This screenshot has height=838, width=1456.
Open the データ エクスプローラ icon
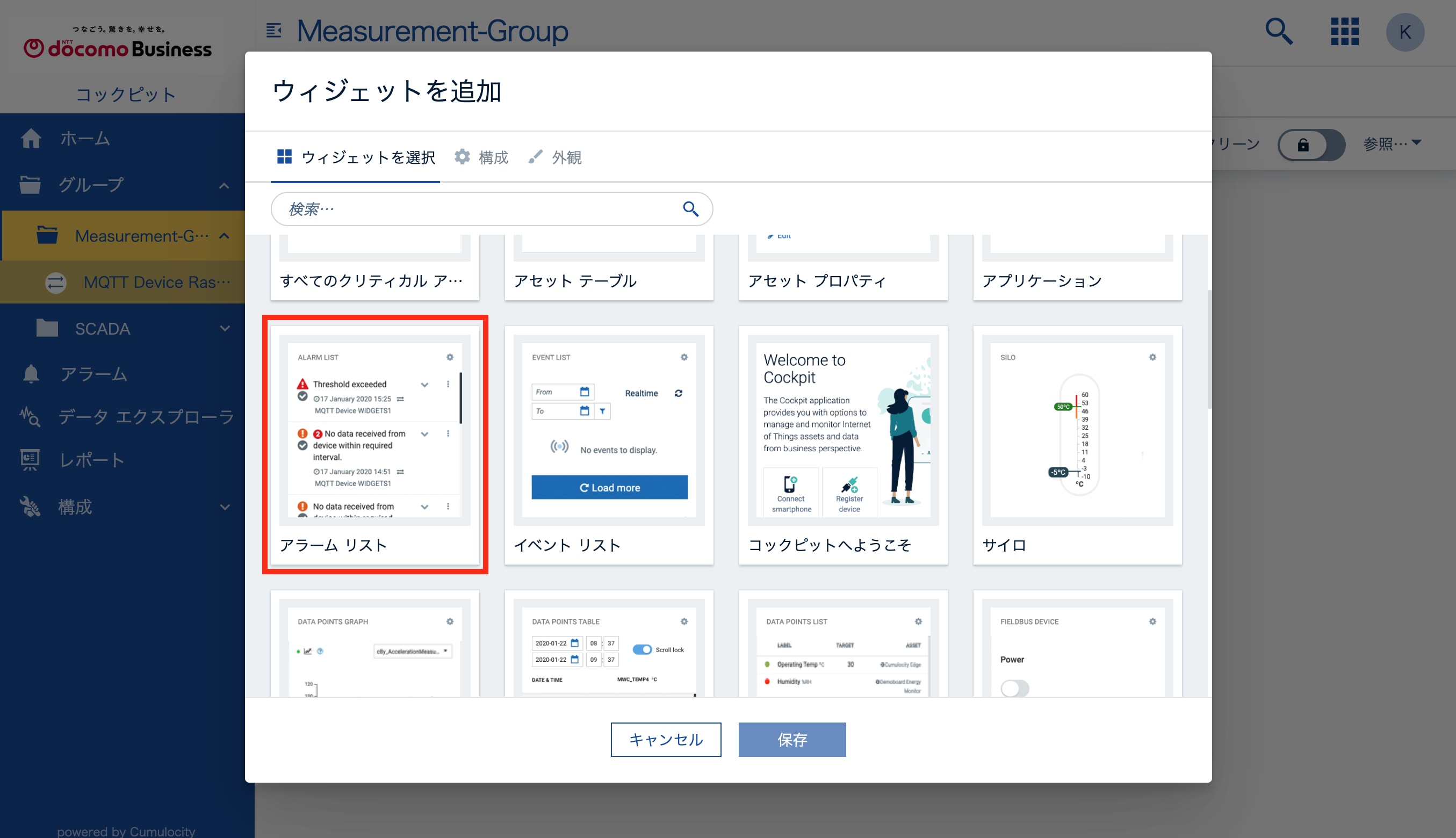30,417
